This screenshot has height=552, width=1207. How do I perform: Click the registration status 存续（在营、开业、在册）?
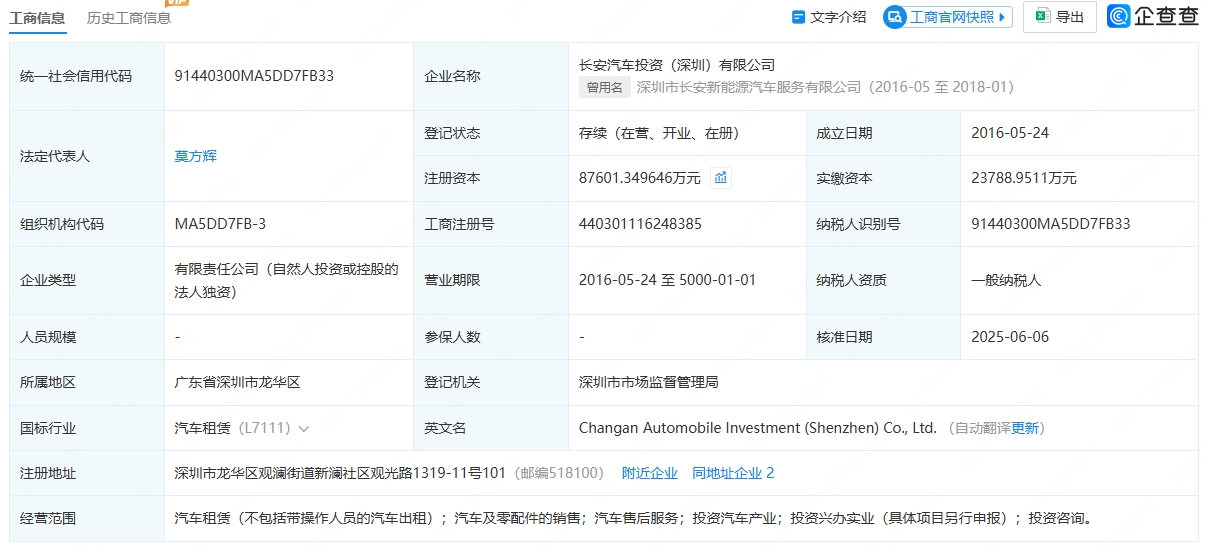[660, 133]
